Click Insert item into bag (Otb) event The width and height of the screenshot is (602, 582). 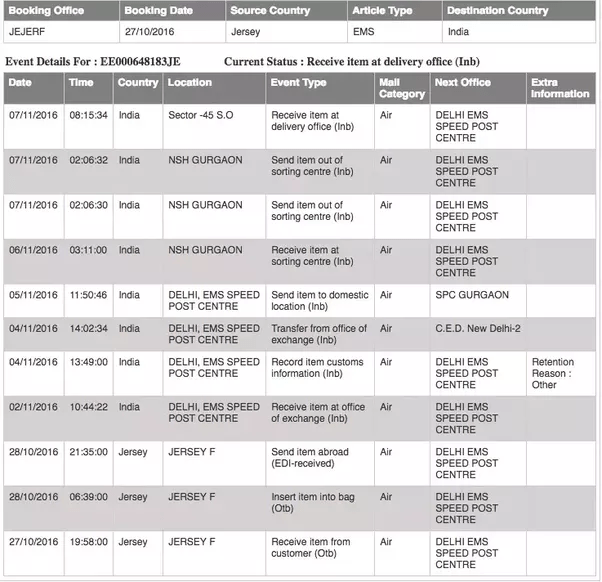(x=320, y=508)
